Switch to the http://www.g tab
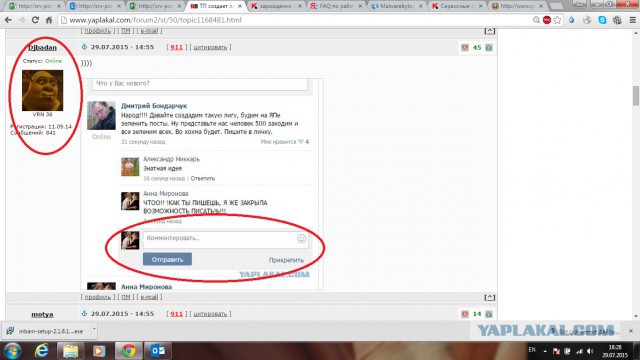The height and width of the screenshot is (360, 640). coord(517,6)
